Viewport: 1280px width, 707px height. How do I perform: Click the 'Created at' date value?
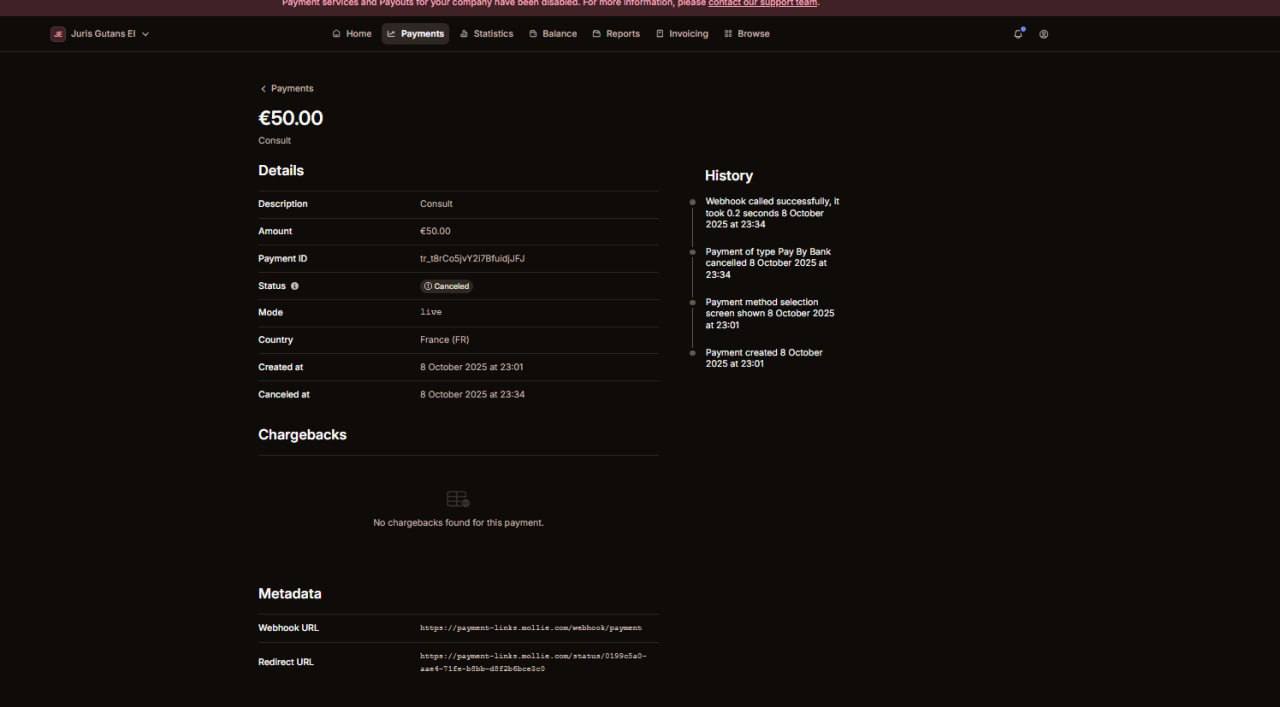(472, 367)
